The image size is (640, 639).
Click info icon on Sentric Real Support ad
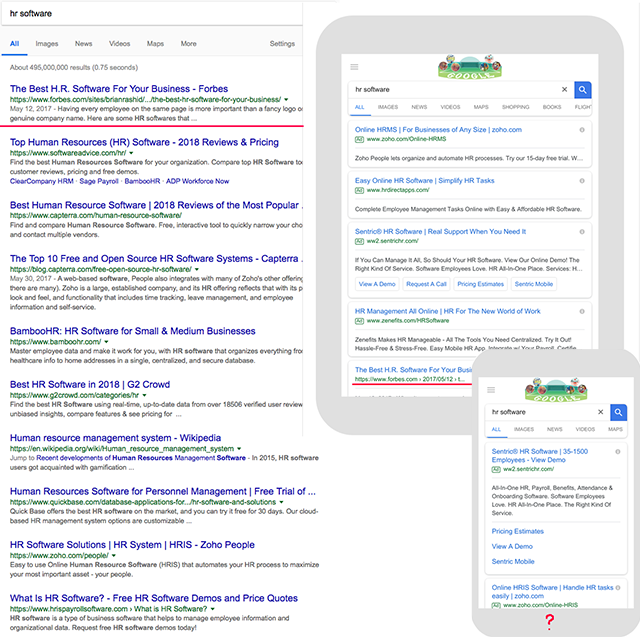[582, 232]
